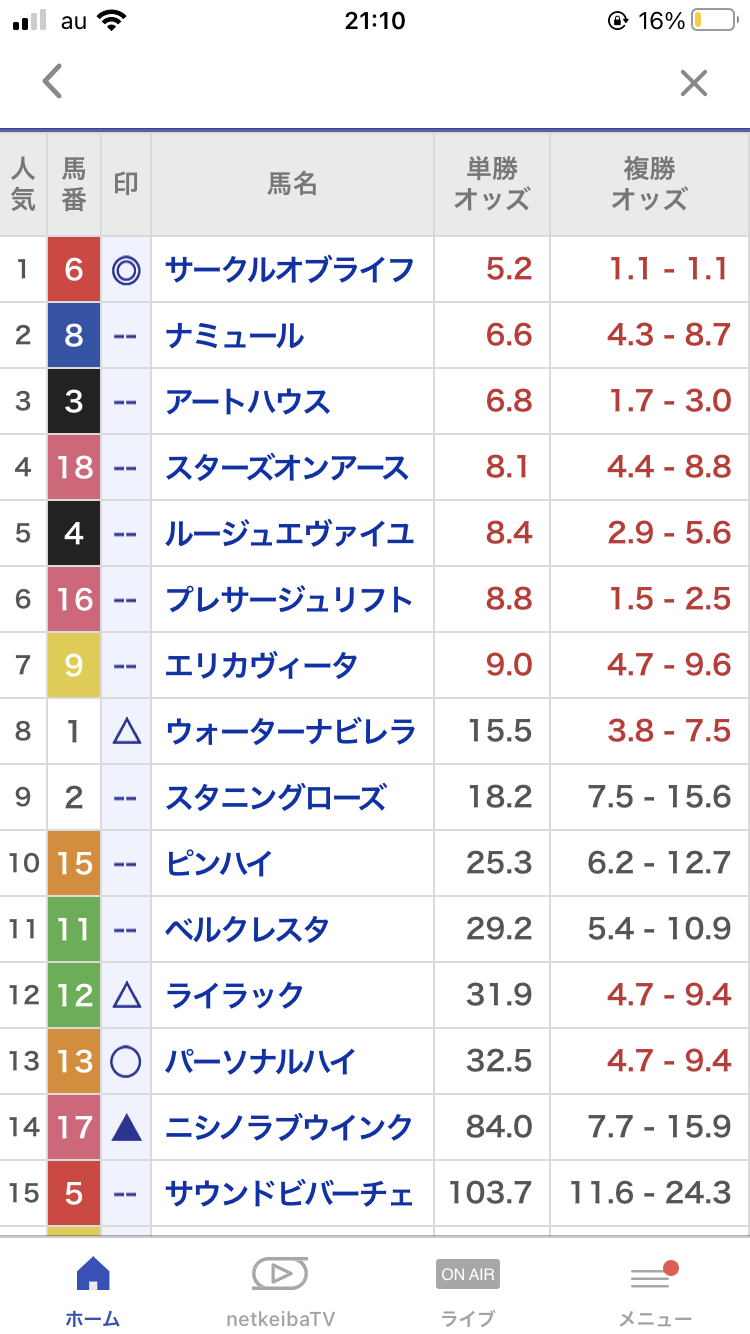Tap the triangle mark for ライラック
Viewport: 750px width, 1334px height.
[x=126, y=996]
